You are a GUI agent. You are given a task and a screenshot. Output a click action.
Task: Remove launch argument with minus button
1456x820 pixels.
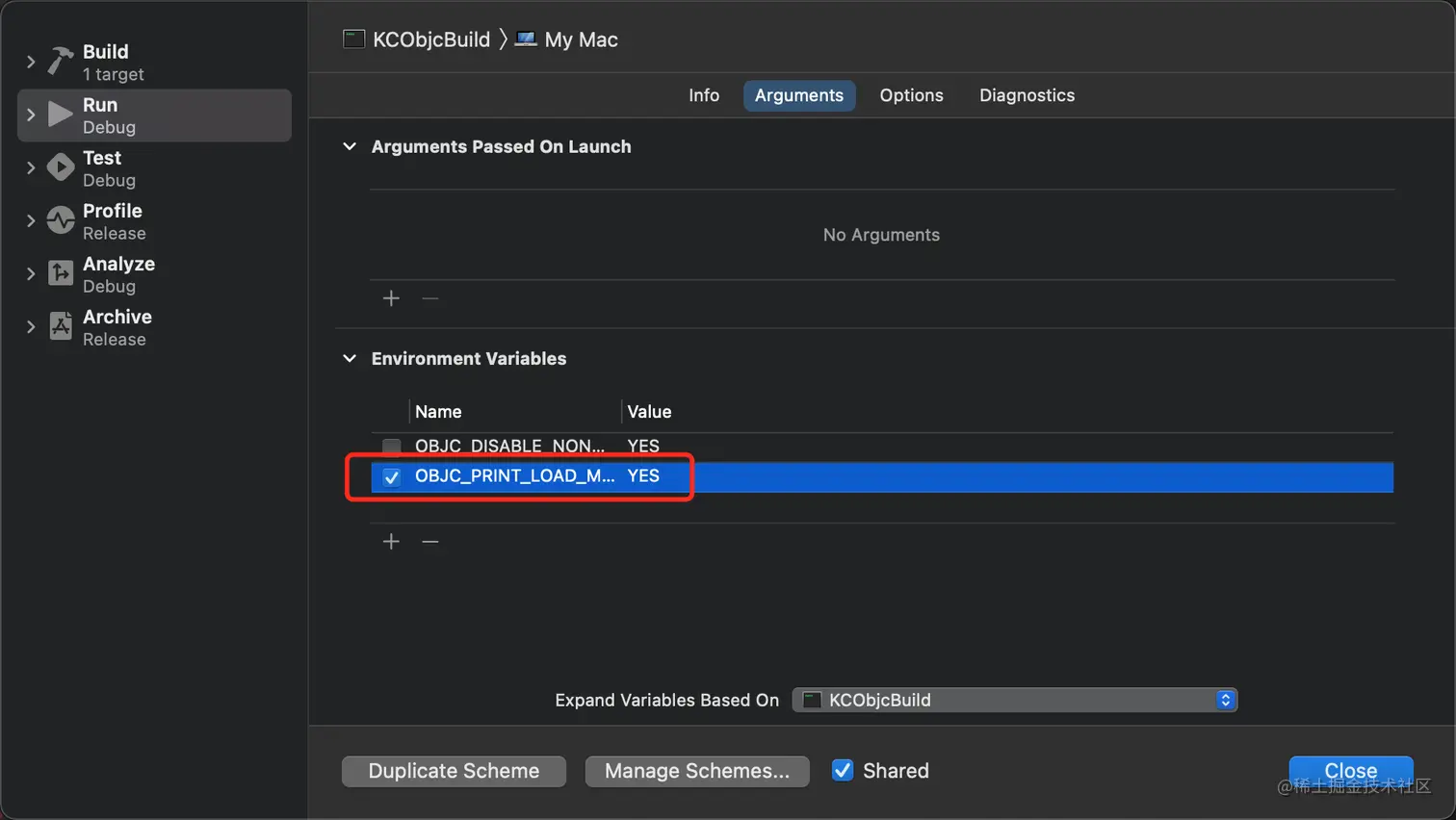(x=430, y=298)
